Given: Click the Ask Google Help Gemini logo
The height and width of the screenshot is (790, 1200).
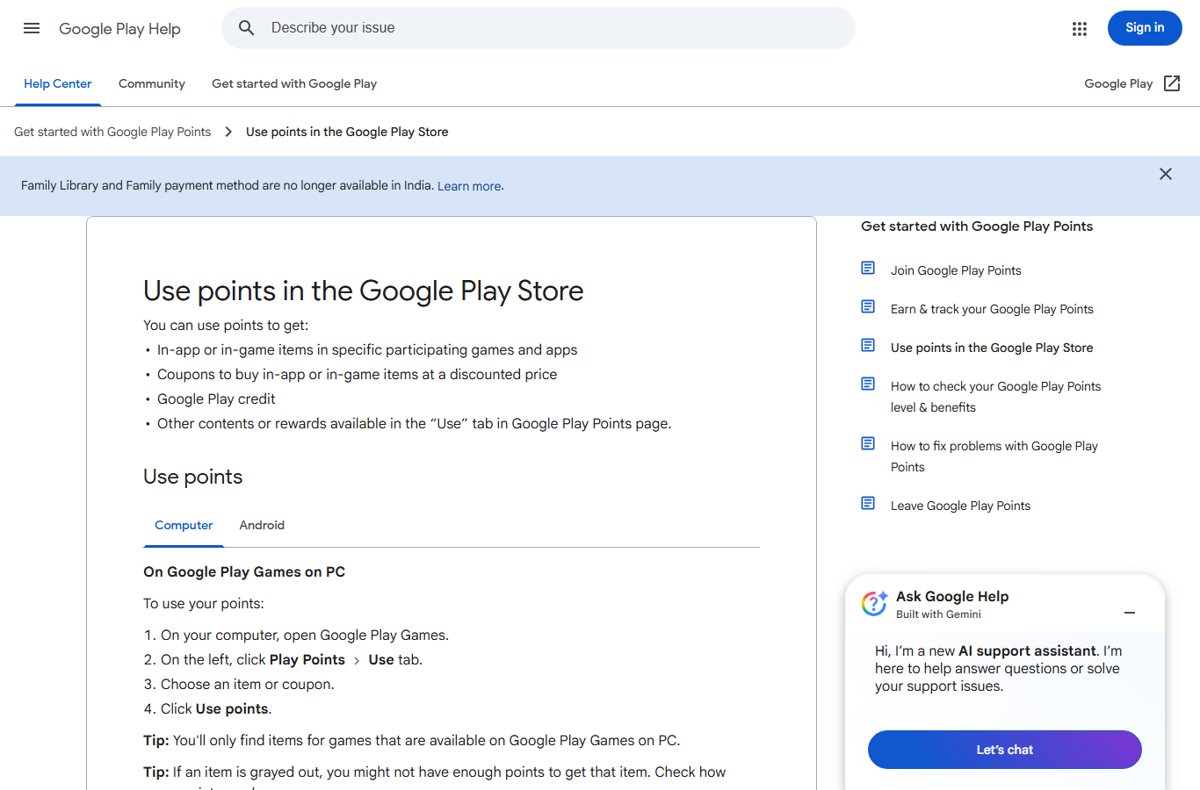Looking at the screenshot, I should pos(875,603).
